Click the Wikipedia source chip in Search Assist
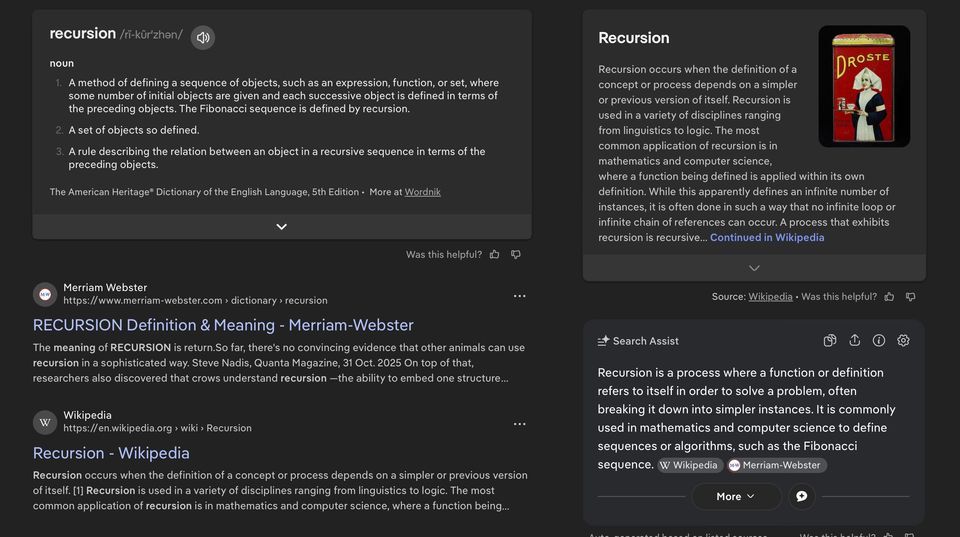Viewport: 960px width, 537px height. point(690,465)
